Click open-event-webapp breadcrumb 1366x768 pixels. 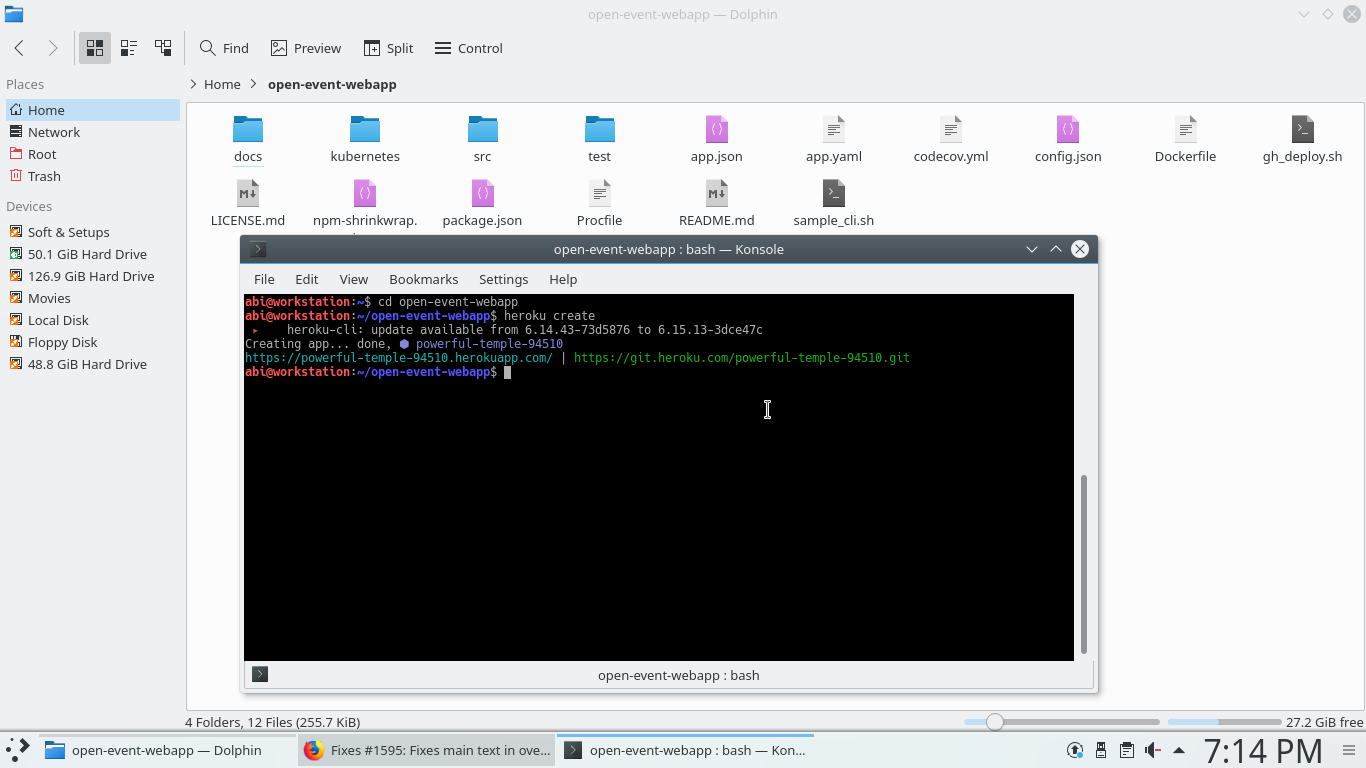click(332, 84)
